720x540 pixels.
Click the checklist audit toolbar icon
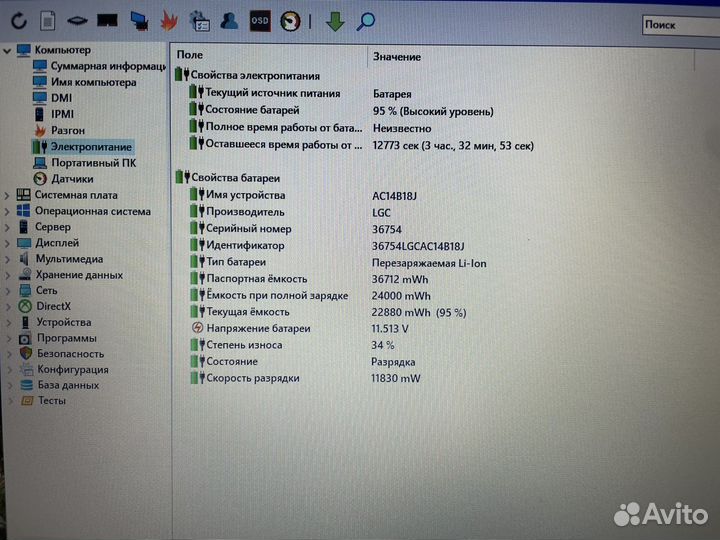click(200, 22)
